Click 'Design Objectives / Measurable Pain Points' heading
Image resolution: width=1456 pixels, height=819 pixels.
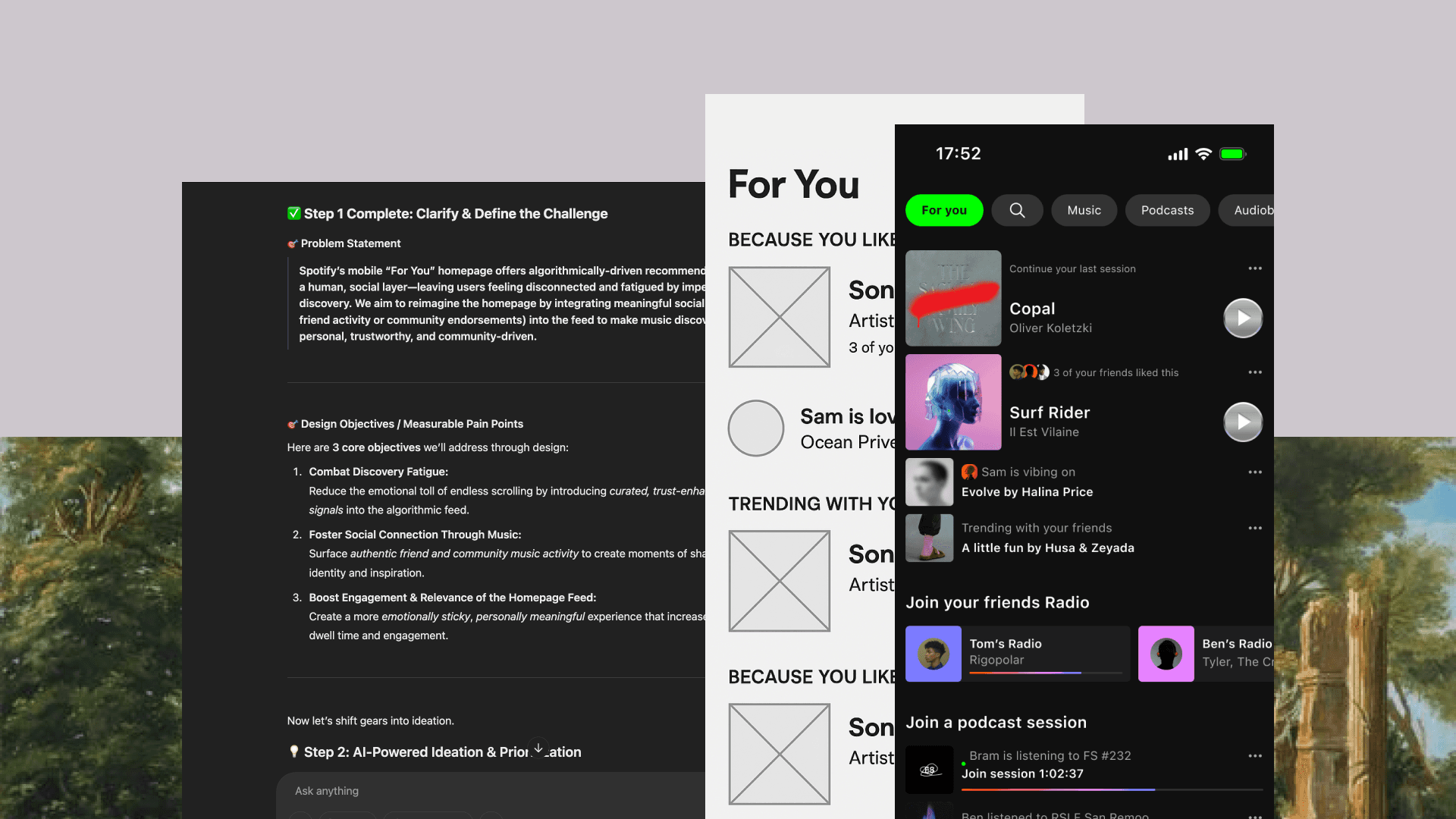(x=412, y=424)
